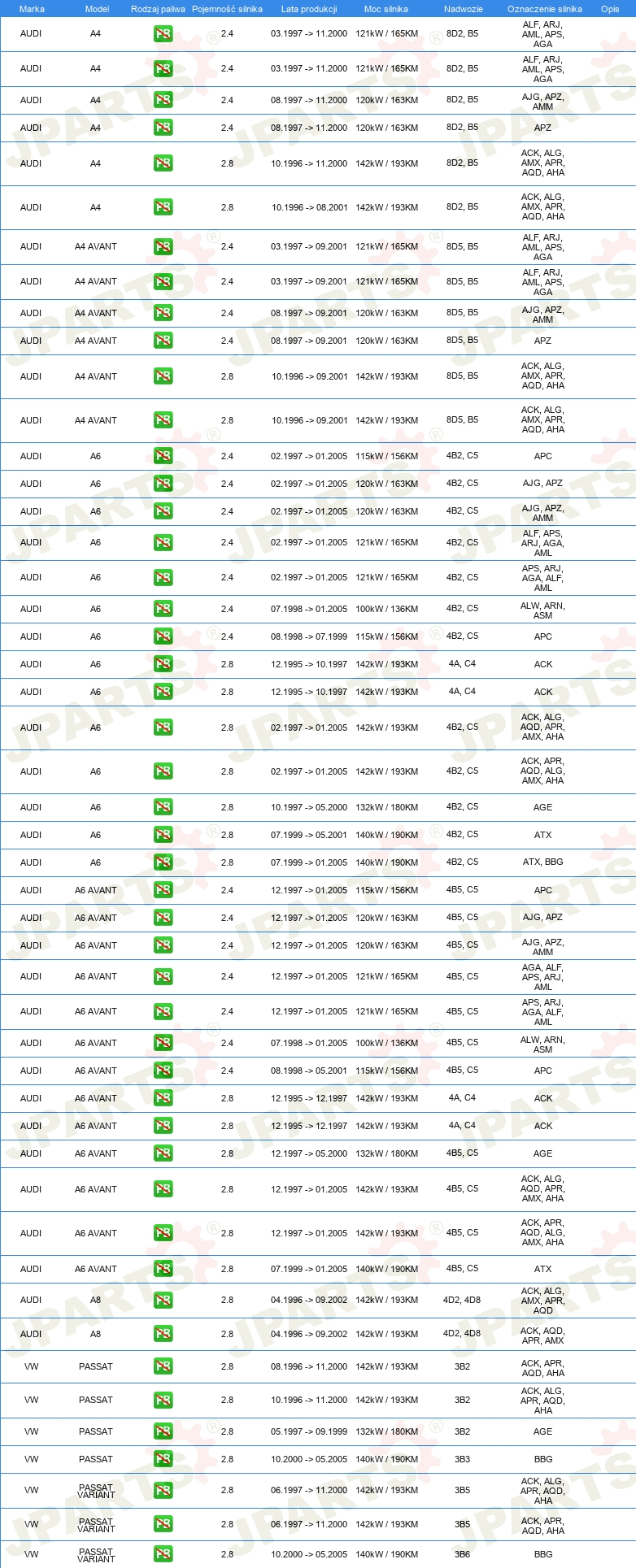
Task: Click petrol icon in PASSAT row dated 10.1996 -> 11.2000
Action: [x=163, y=1400]
